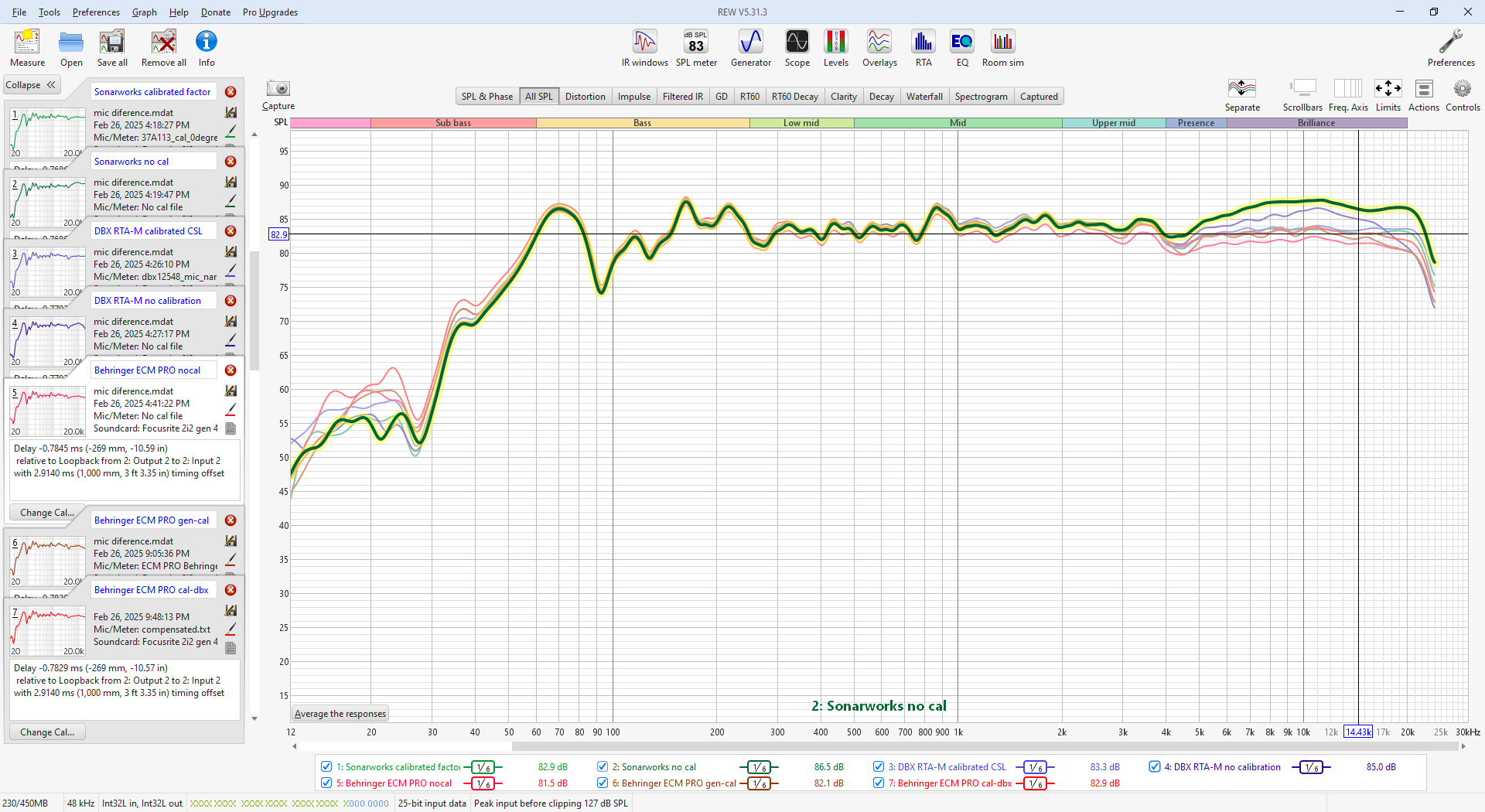Switch to the Spectrogram tab

[981, 97]
